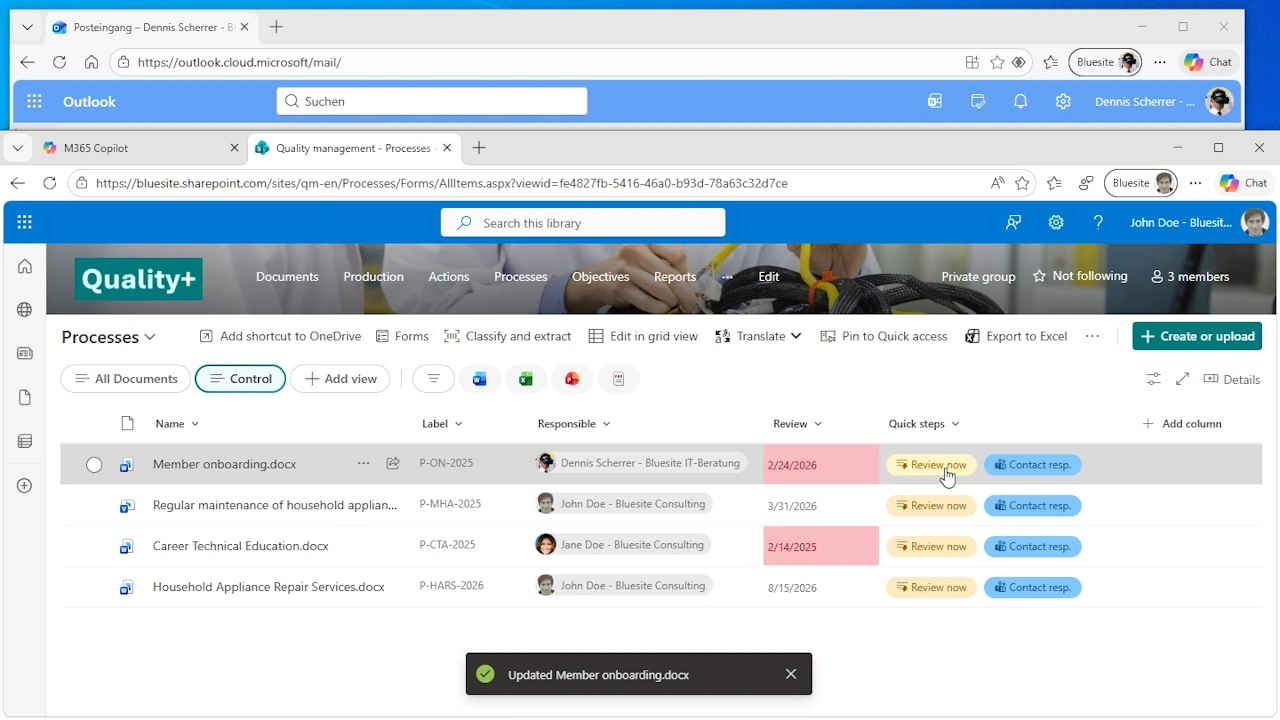Go to SharePoint home in left rail
The height and width of the screenshot is (720, 1280).
(x=25, y=266)
